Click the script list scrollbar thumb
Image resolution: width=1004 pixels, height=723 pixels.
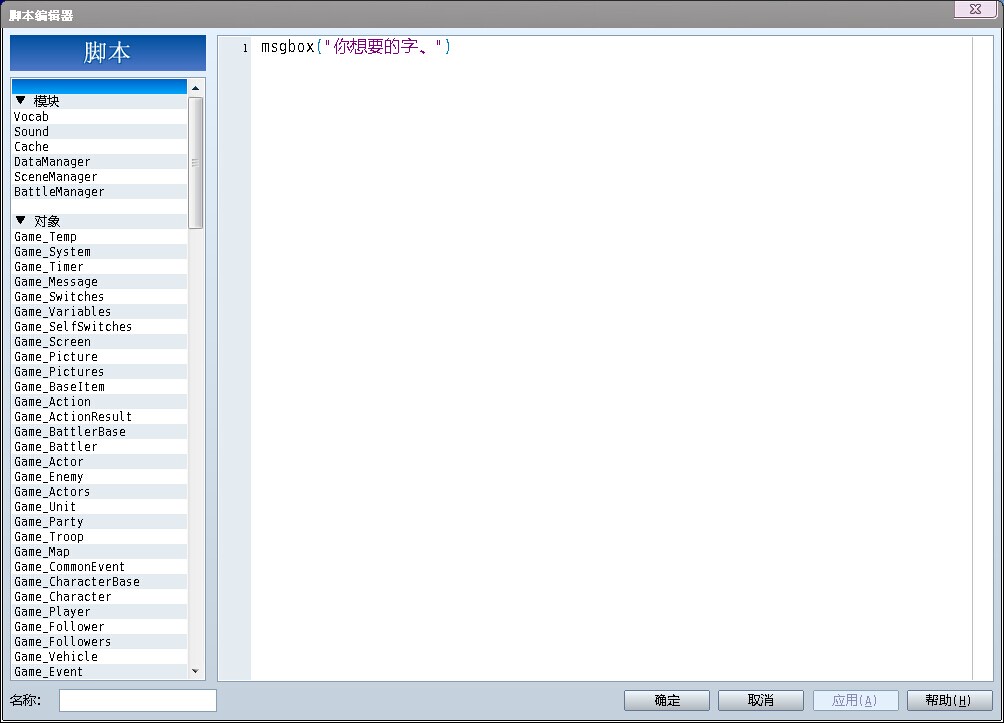point(195,163)
